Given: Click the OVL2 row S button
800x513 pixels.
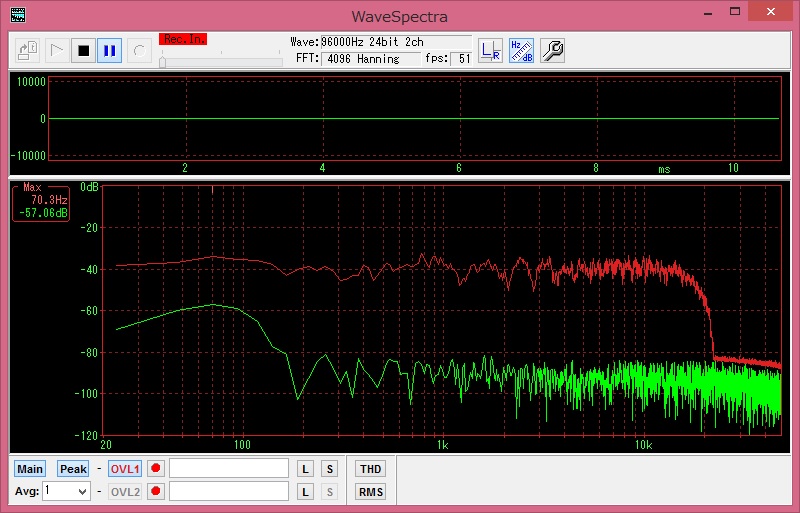Looking at the screenshot, I should 330,492.
